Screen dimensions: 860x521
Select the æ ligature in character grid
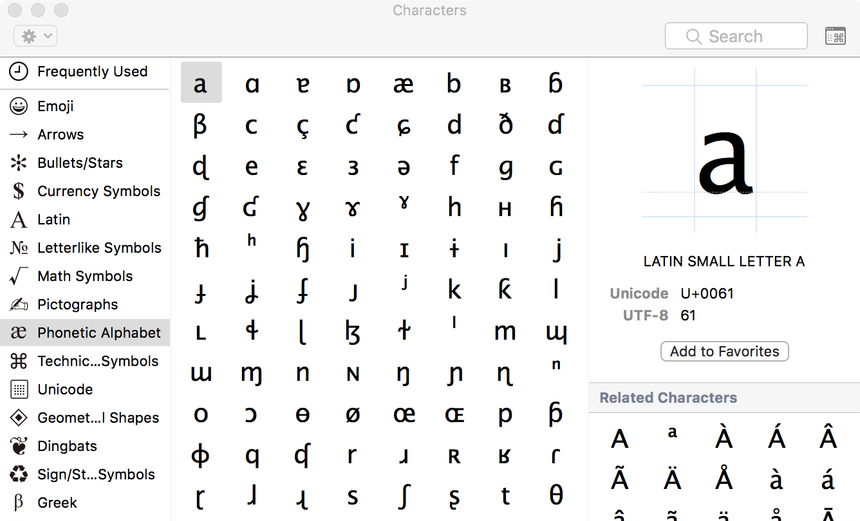pos(403,84)
